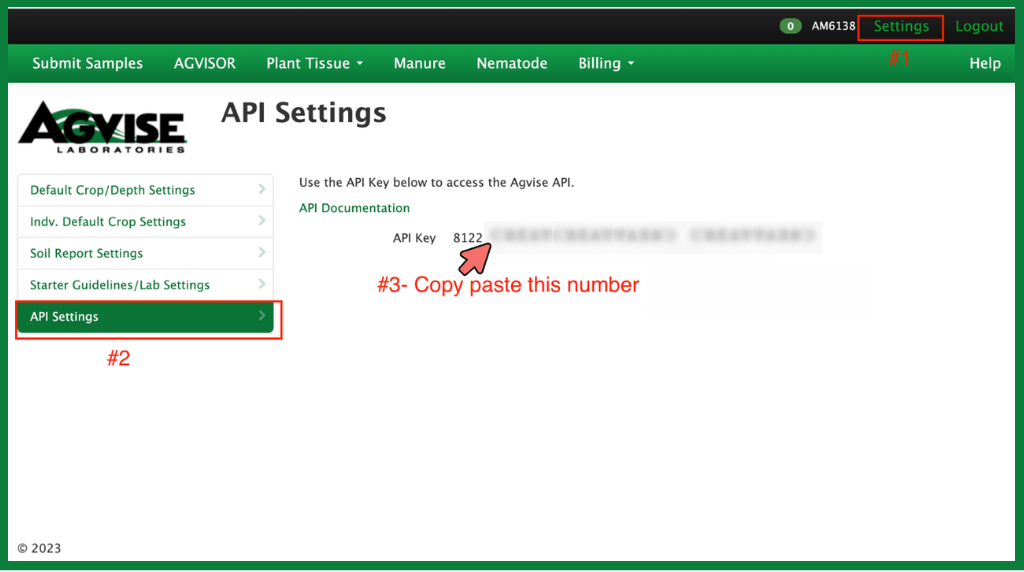Viewport: 1024px width, 572px height.
Task: Click the text 'Use the API Key below'
Action: [x=363, y=183]
